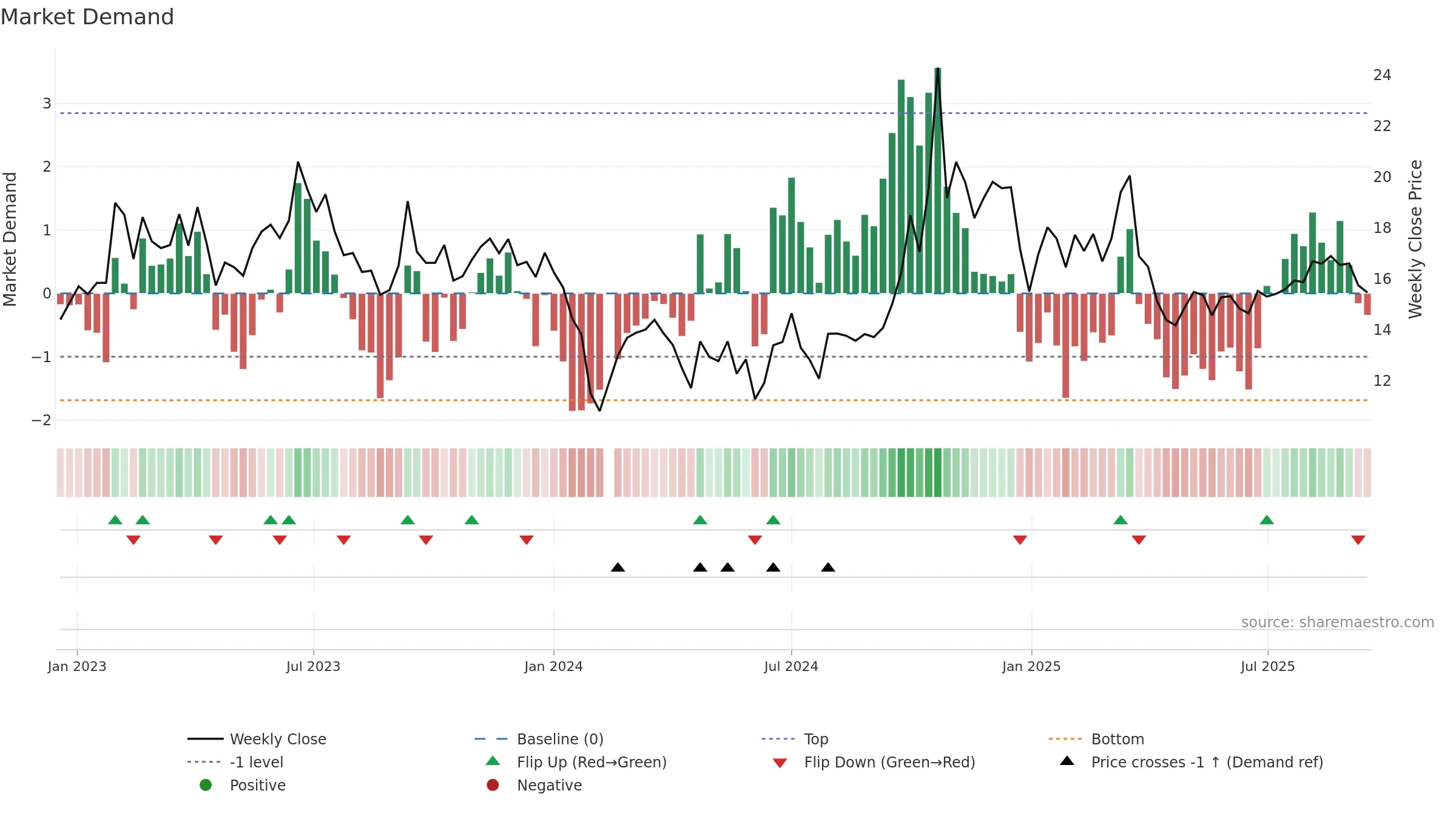This screenshot has width=1456, height=819.
Task: Click the Price crosses -1 ↑ (Demand ref) label
Action: (1207, 762)
